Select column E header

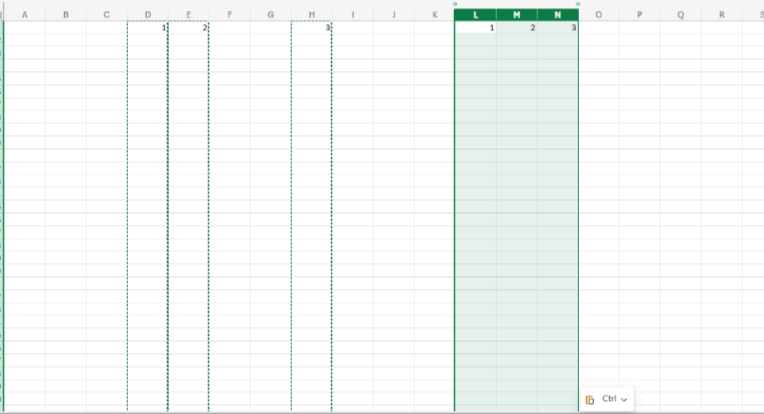[189, 15]
